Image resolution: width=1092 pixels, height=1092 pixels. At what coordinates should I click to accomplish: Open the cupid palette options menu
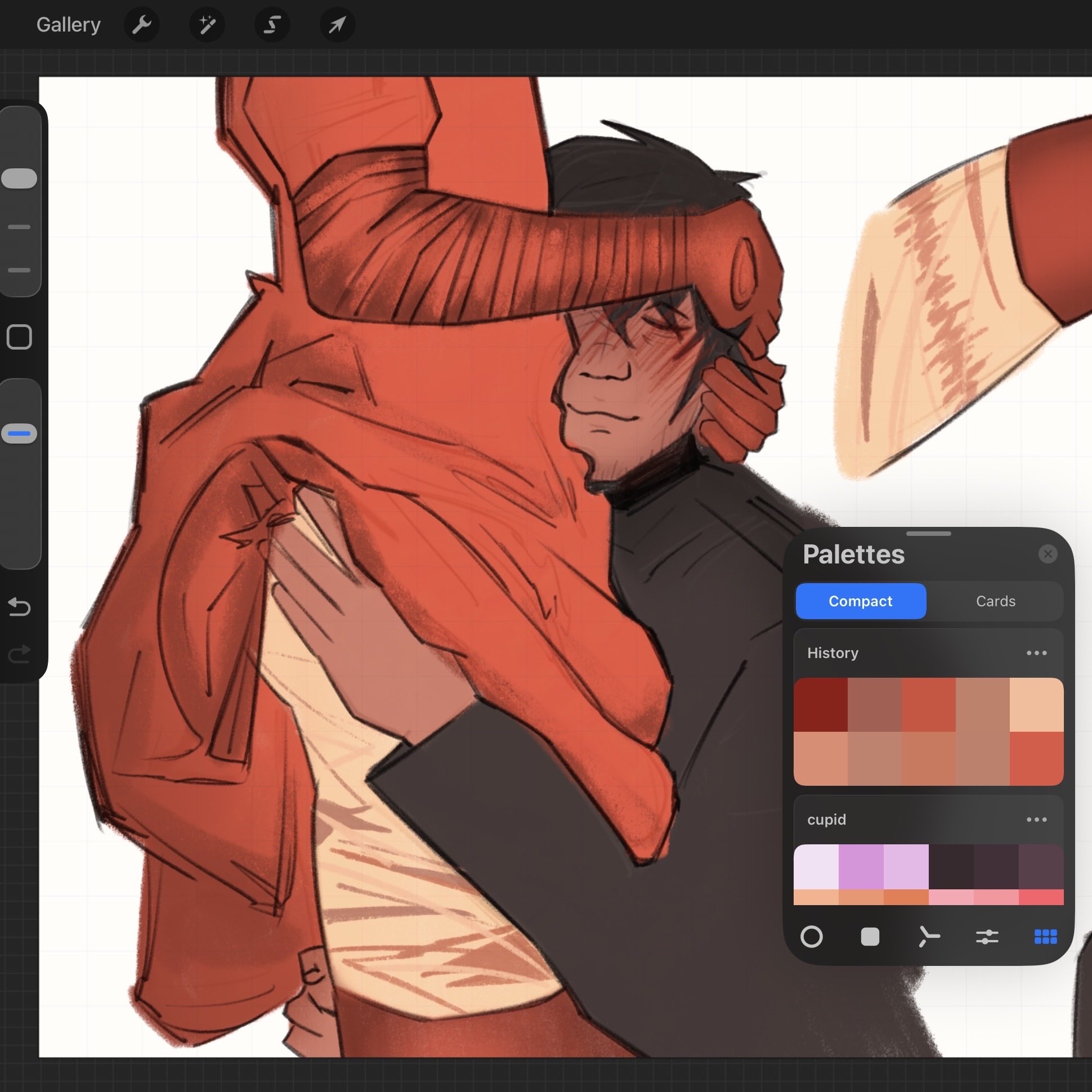[x=1036, y=820]
